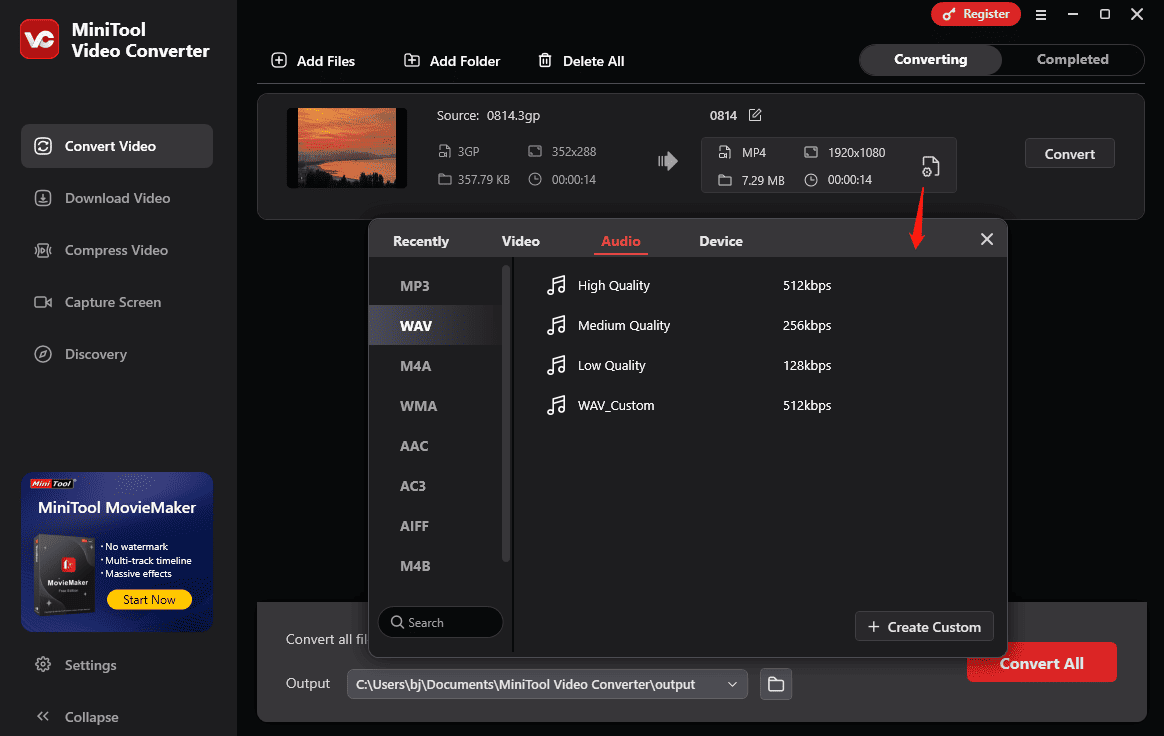Switch to the Converting tab
The height and width of the screenshot is (736, 1164).
pos(930,59)
